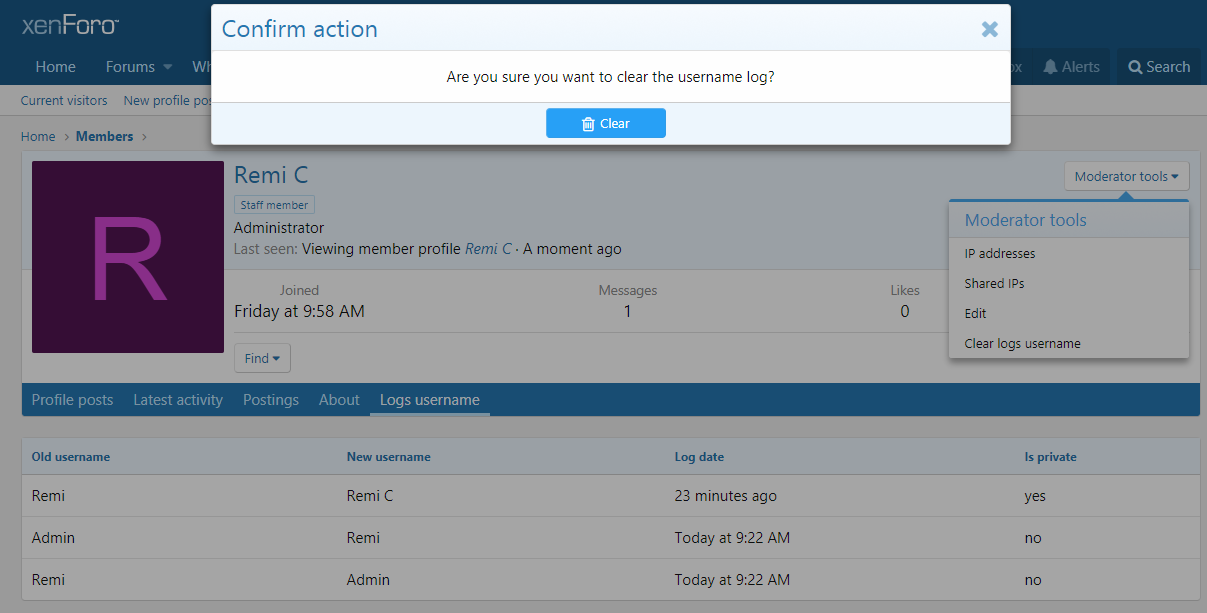Open the Postings tab
This screenshot has height=613, width=1207.
point(271,400)
